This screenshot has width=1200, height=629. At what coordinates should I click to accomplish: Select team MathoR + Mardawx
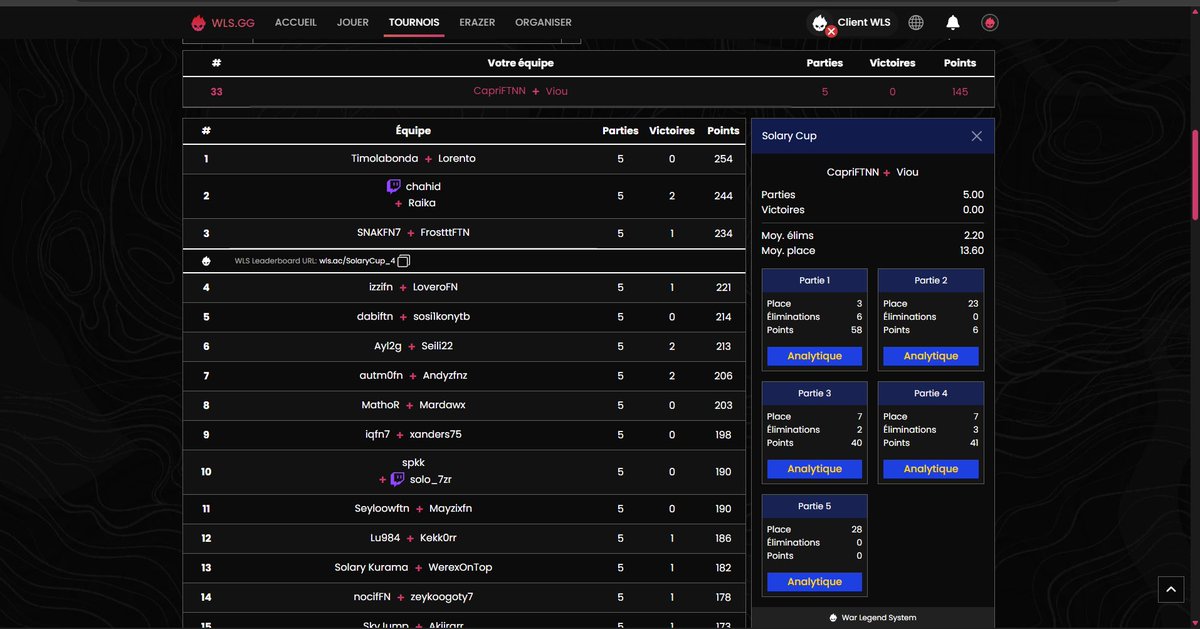tap(464, 405)
